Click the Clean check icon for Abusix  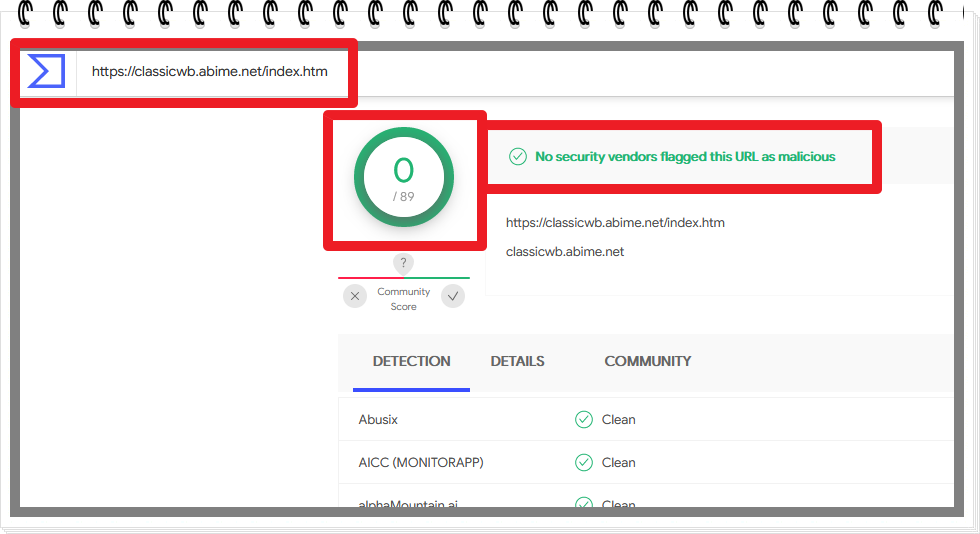[584, 419]
